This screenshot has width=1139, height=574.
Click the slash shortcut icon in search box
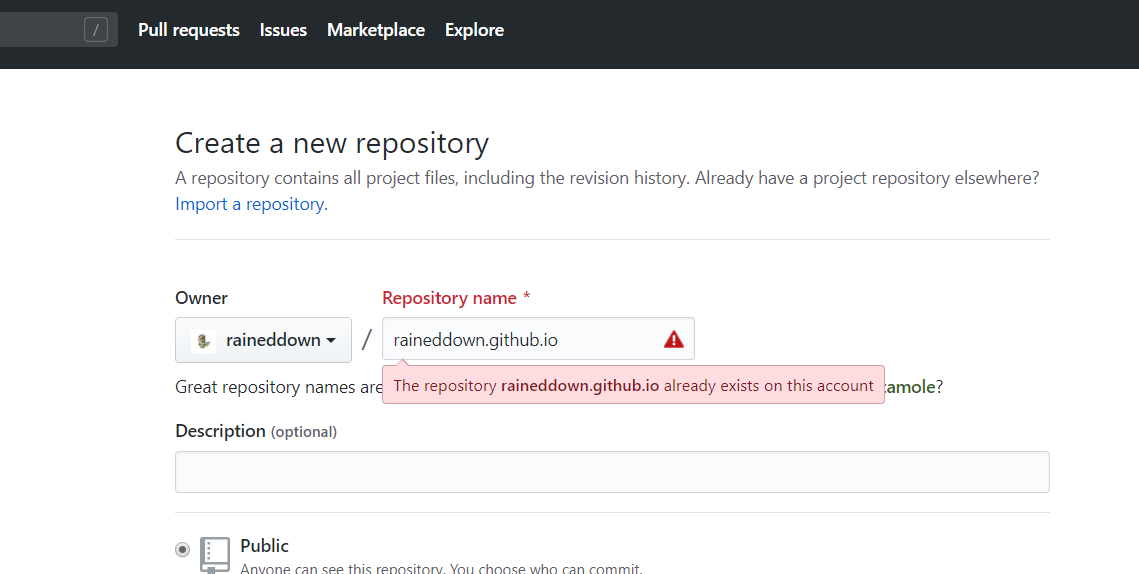click(96, 30)
